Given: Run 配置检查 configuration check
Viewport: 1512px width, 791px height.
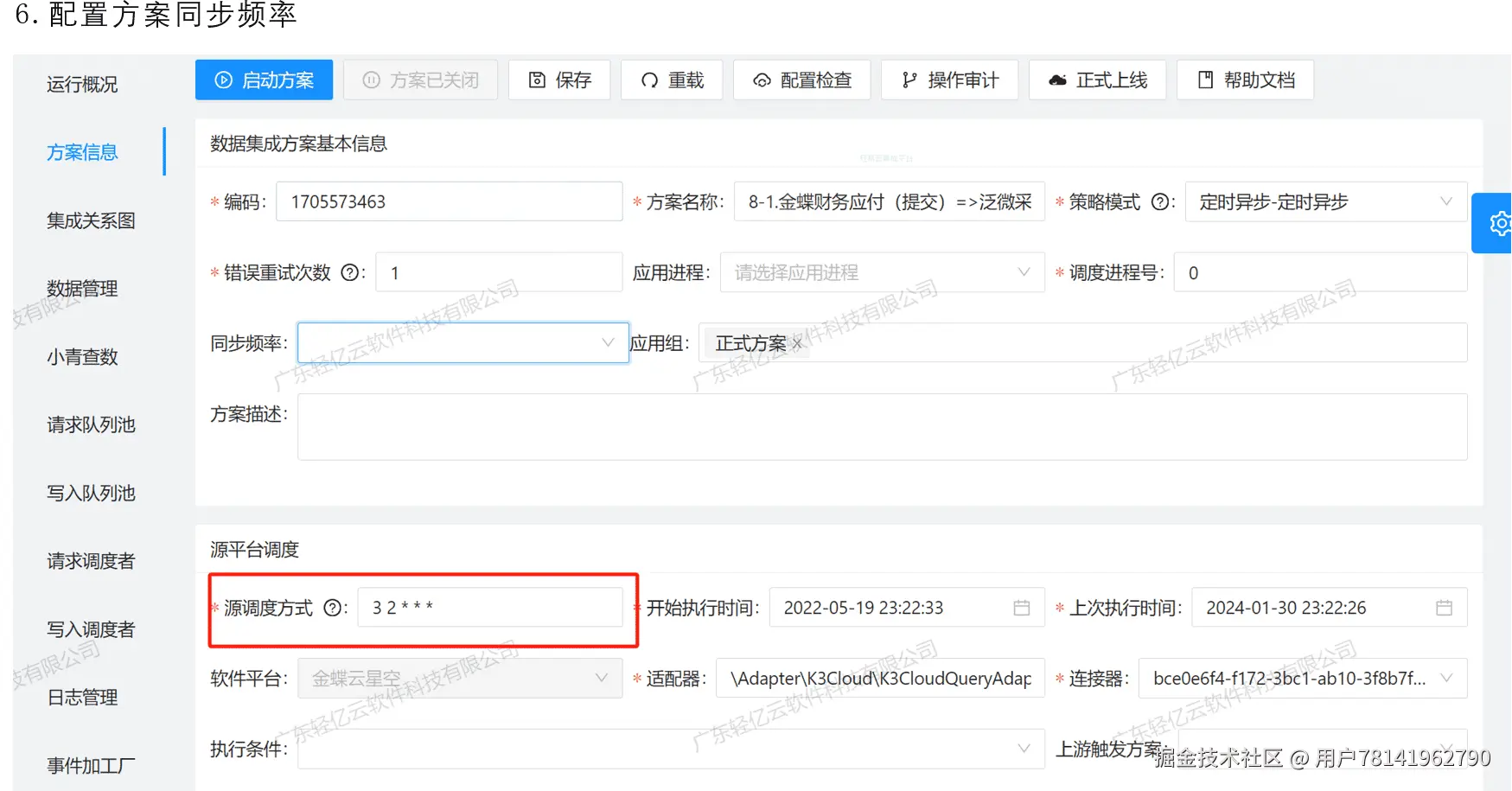Looking at the screenshot, I should click(x=801, y=80).
